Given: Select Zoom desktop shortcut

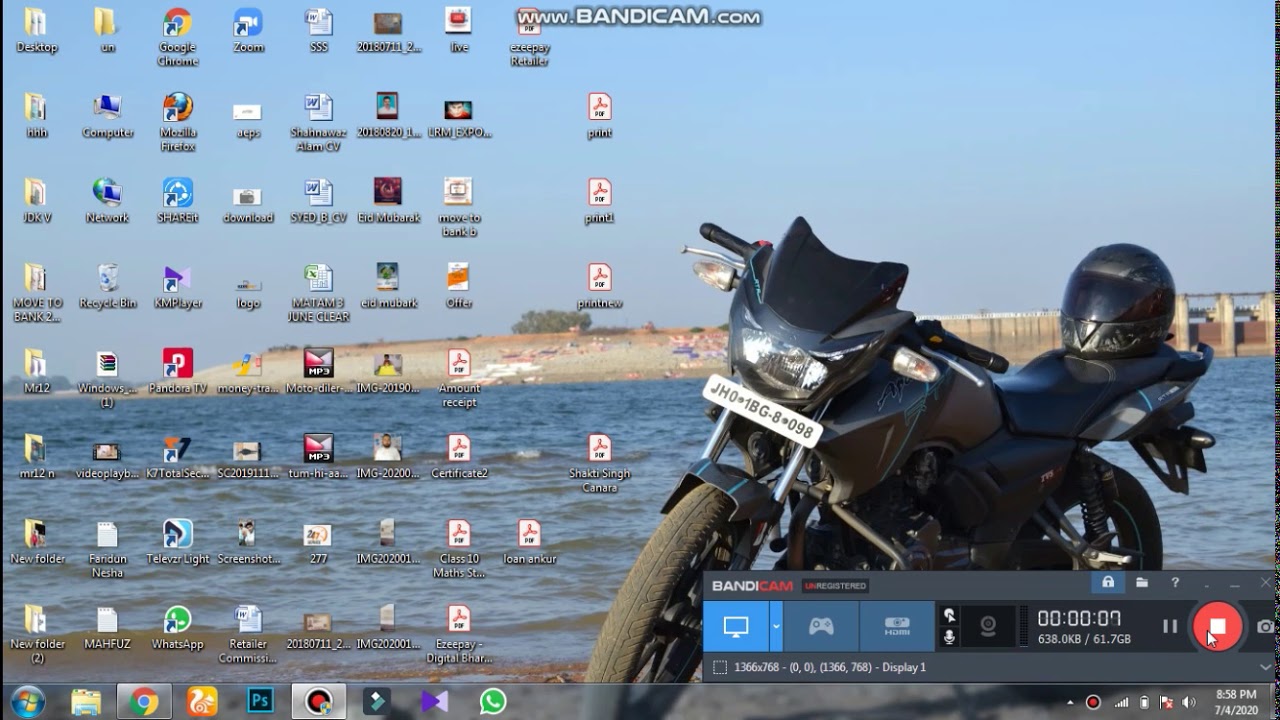Looking at the screenshot, I should (248, 31).
